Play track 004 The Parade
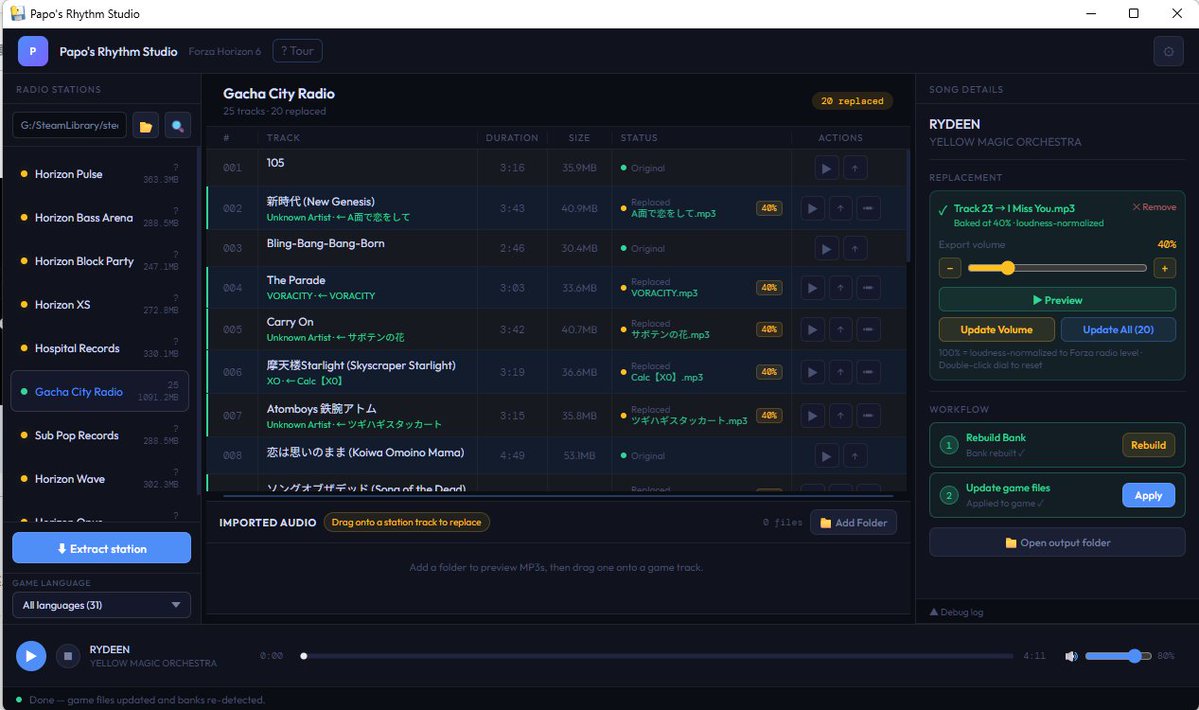 pyautogui.click(x=812, y=288)
